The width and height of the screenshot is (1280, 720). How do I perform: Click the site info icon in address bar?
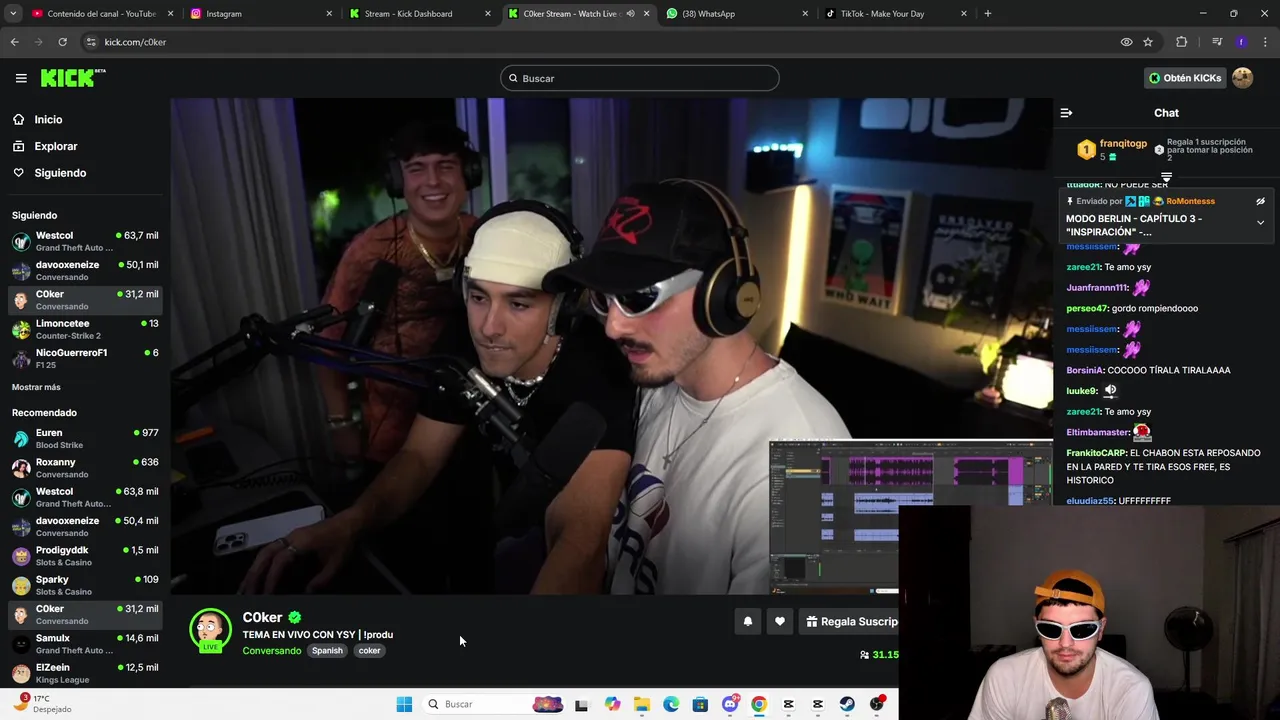coord(91,42)
